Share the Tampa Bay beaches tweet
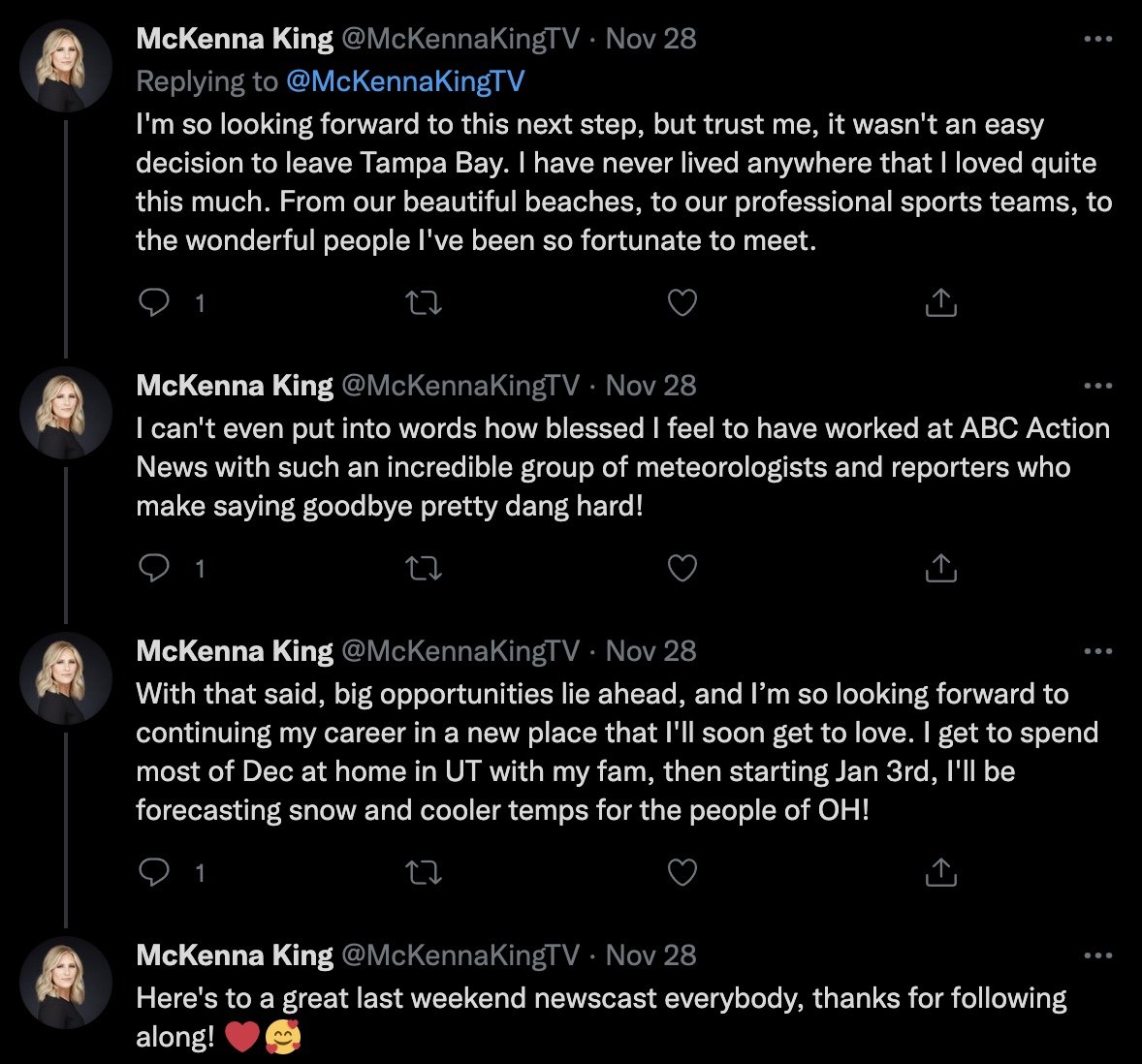This screenshot has height=1064, width=1142. [940, 303]
